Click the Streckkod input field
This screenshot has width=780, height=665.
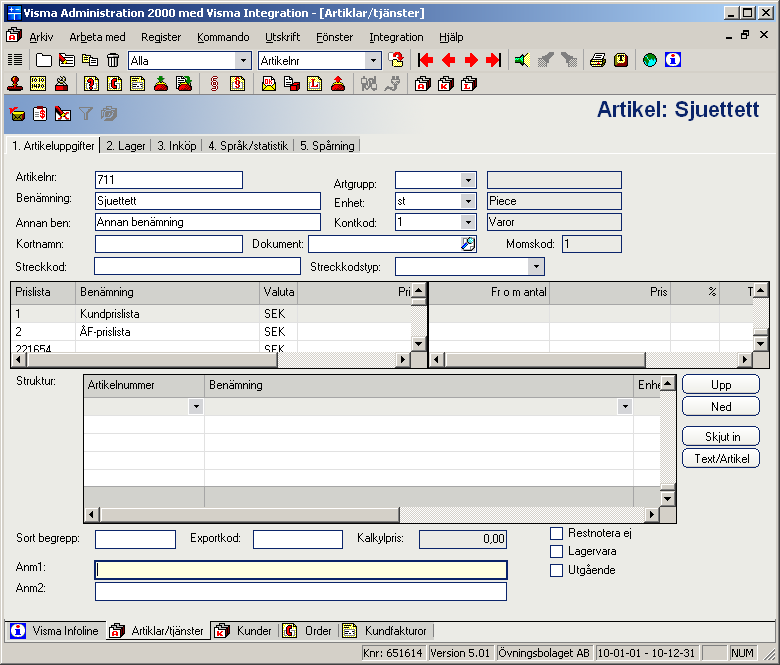(197, 266)
